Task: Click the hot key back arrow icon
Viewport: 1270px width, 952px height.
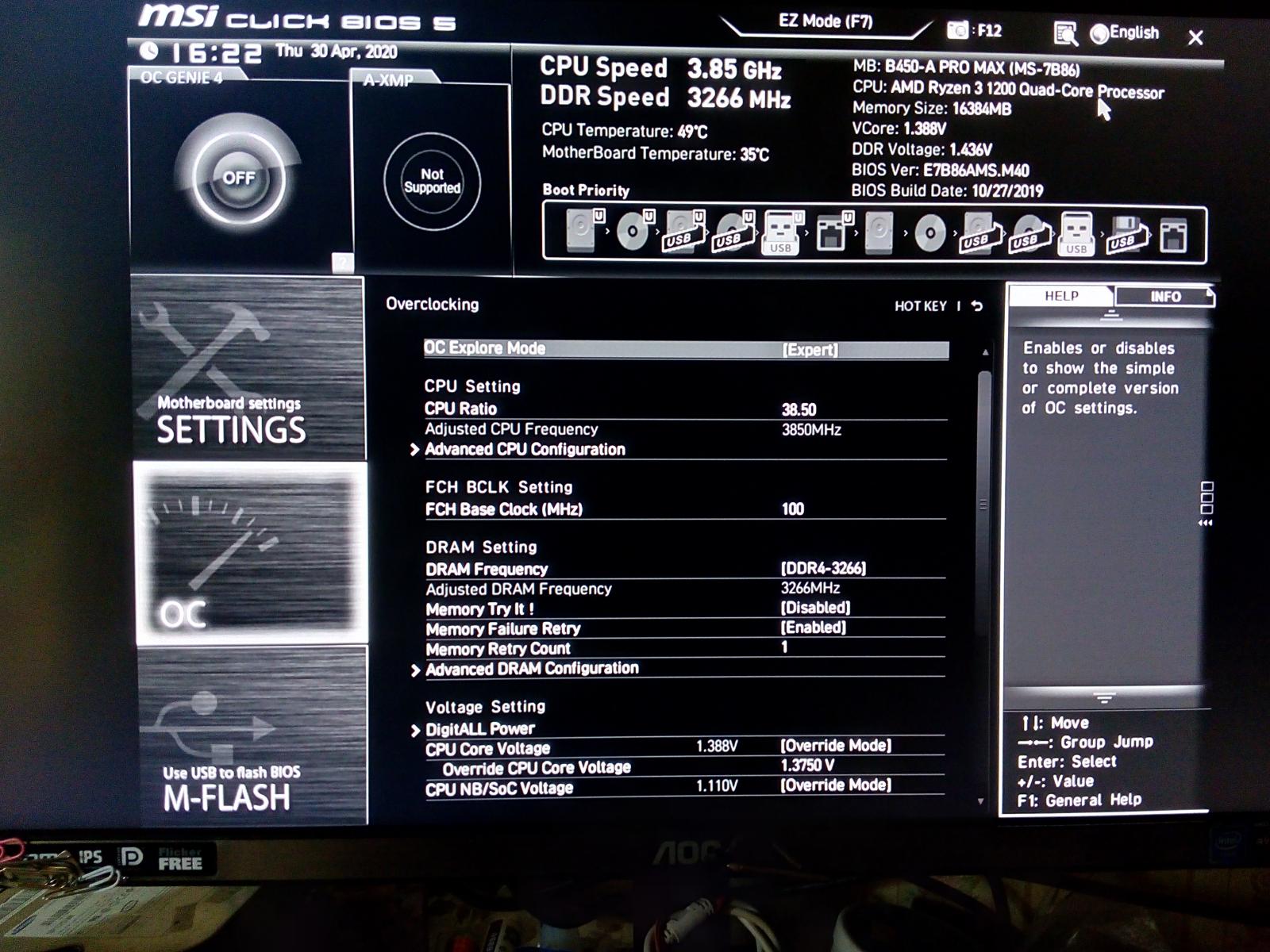Action: 977,306
